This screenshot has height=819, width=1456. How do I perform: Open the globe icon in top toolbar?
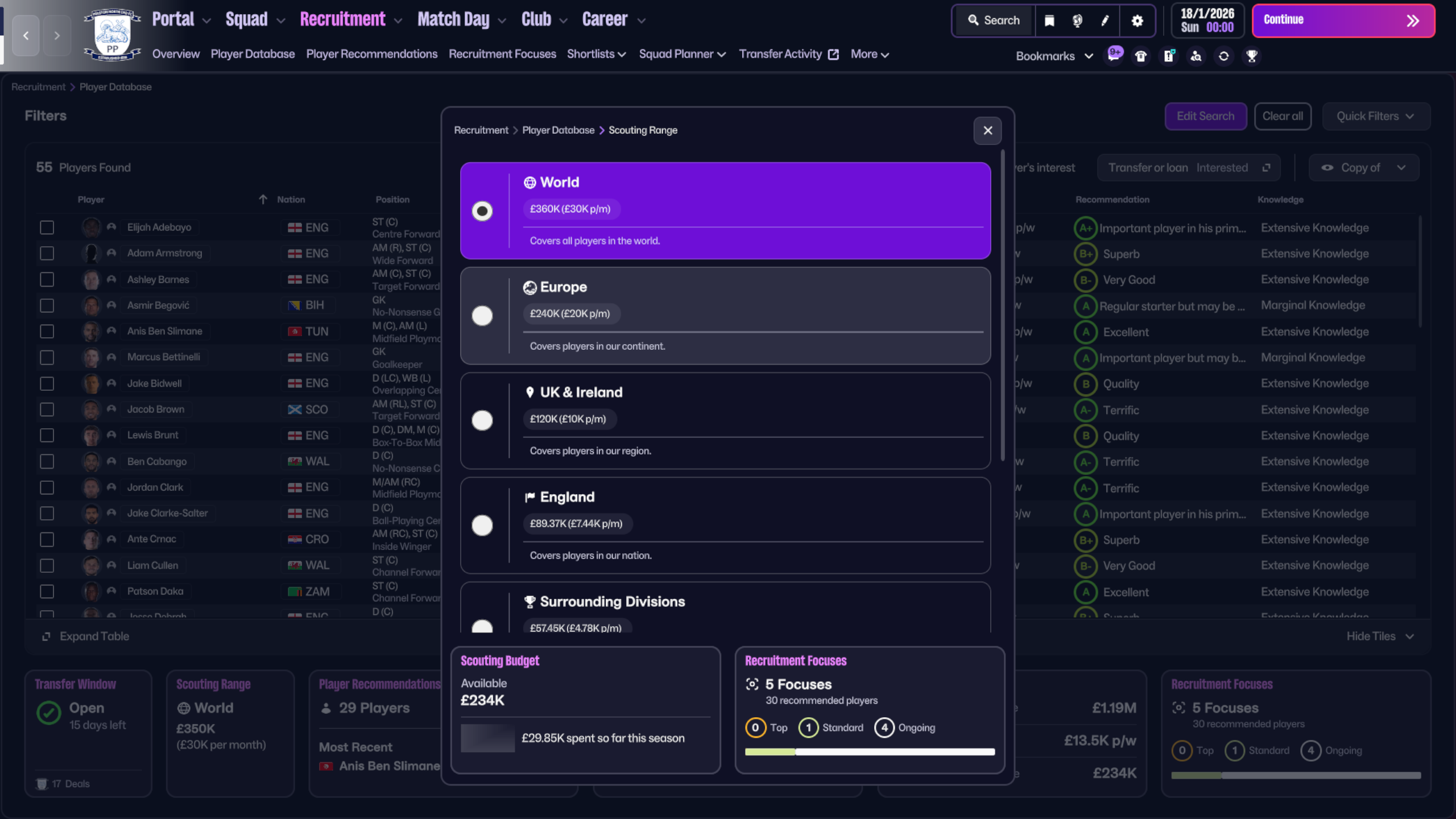coord(1077,20)
